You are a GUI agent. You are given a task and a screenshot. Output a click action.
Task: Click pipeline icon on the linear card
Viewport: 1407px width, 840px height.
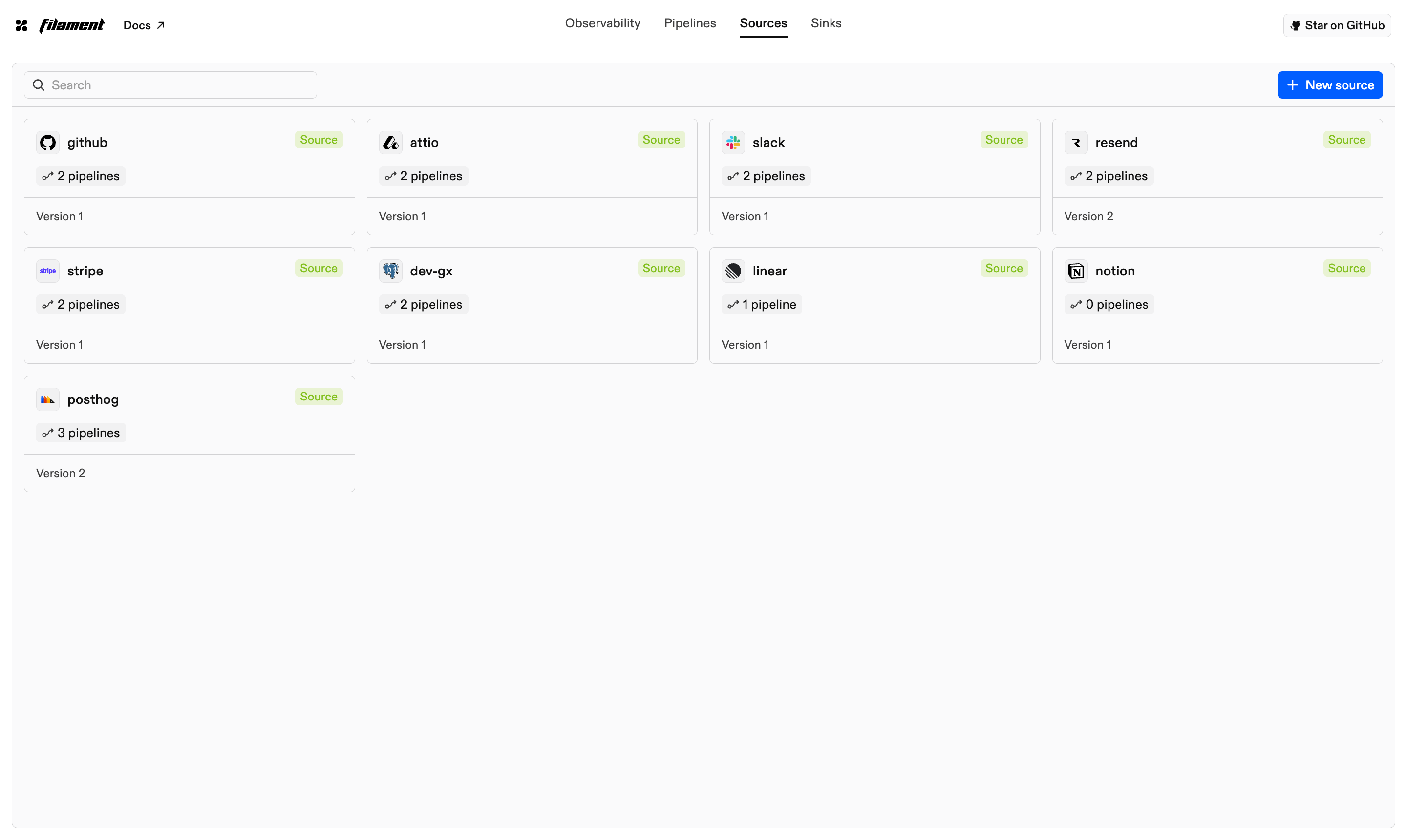pyautogui.click(x=733, y=305)
